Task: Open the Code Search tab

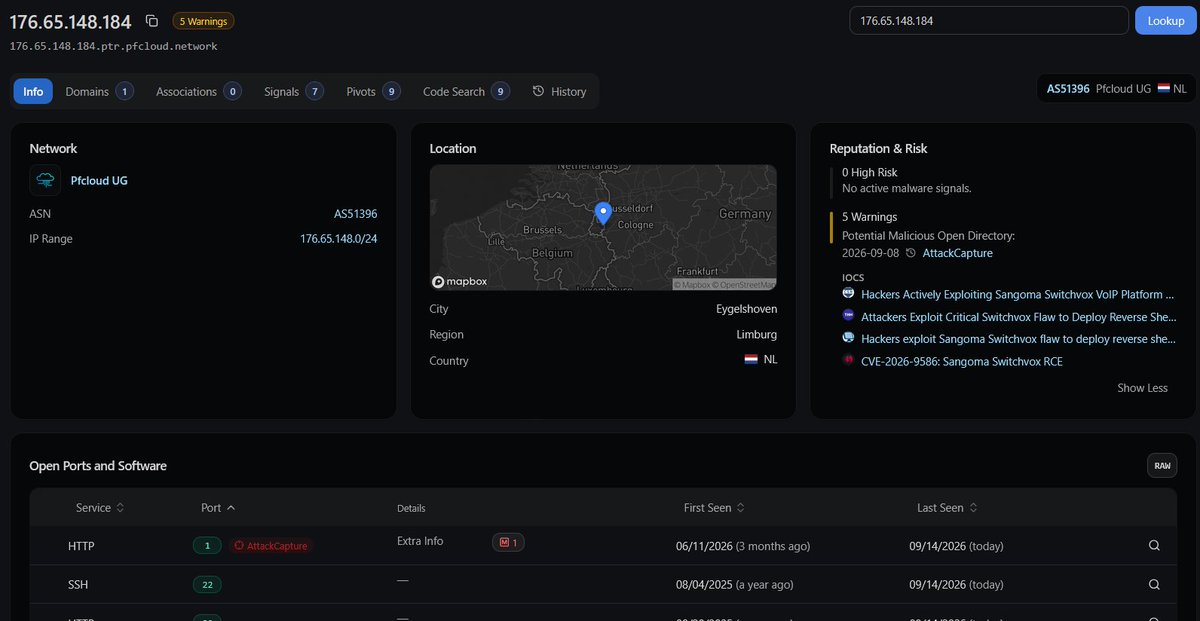Action: tap(466, 91)
